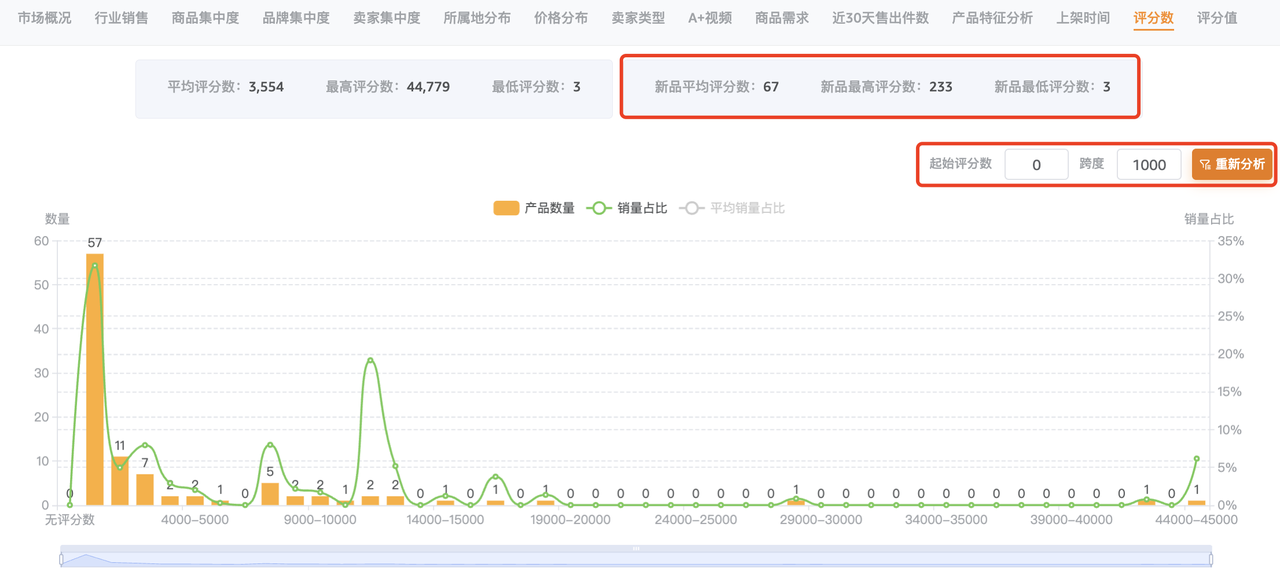This screenshot has width=1280, height=575.
Task: Click the filter icon on 重新分析 button
Action: click(1206, 164)
